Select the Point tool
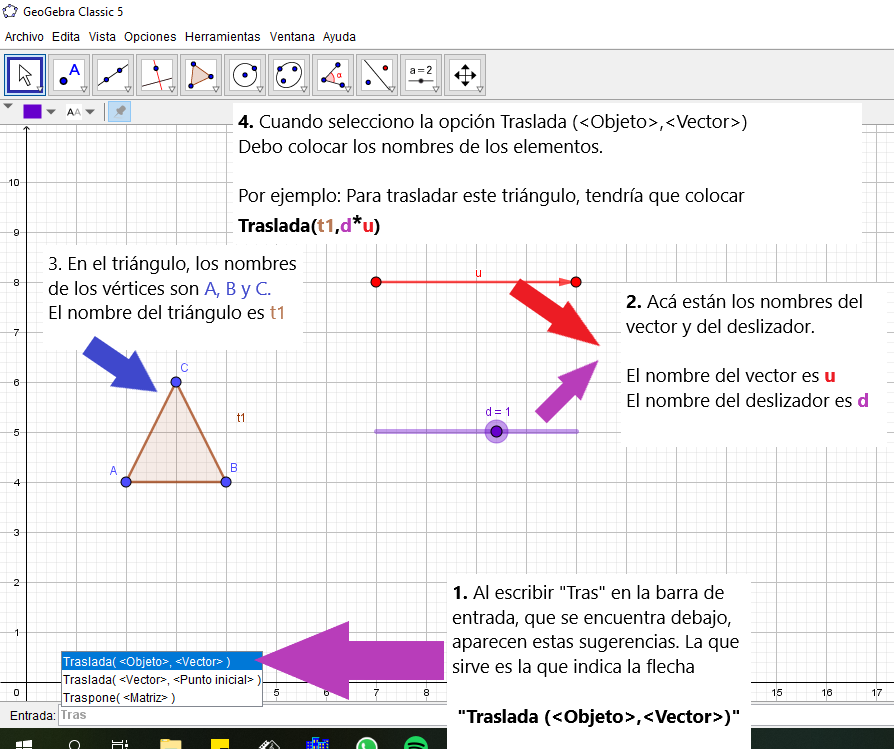The height and width of the screenshot is (749, 894). point(69,75)
